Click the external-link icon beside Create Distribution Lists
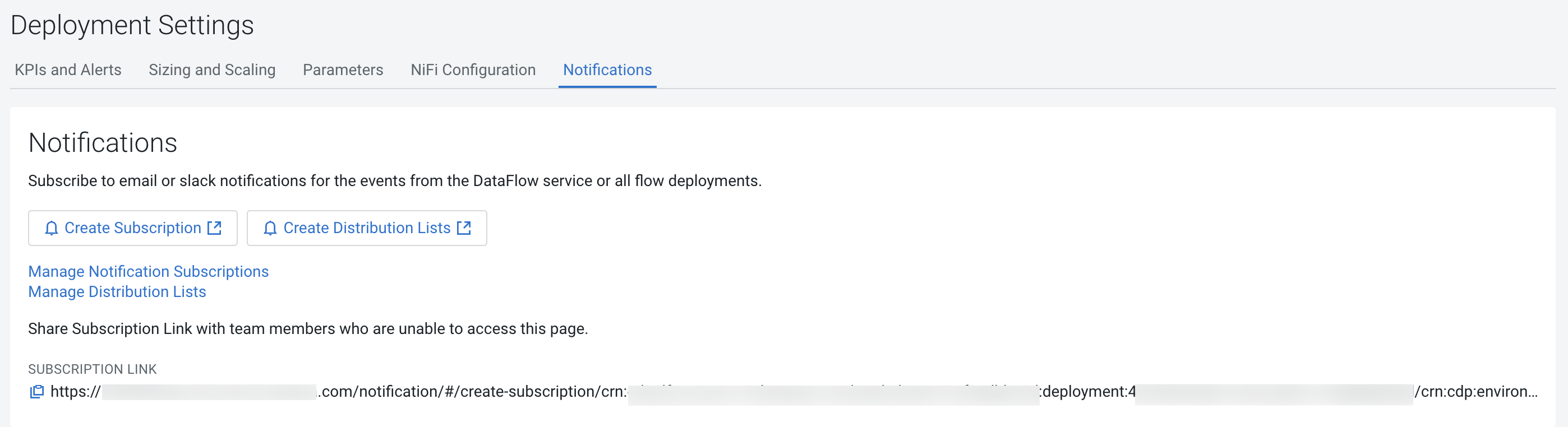Viewport: 1568px width, 427px height. coord(464,228)
